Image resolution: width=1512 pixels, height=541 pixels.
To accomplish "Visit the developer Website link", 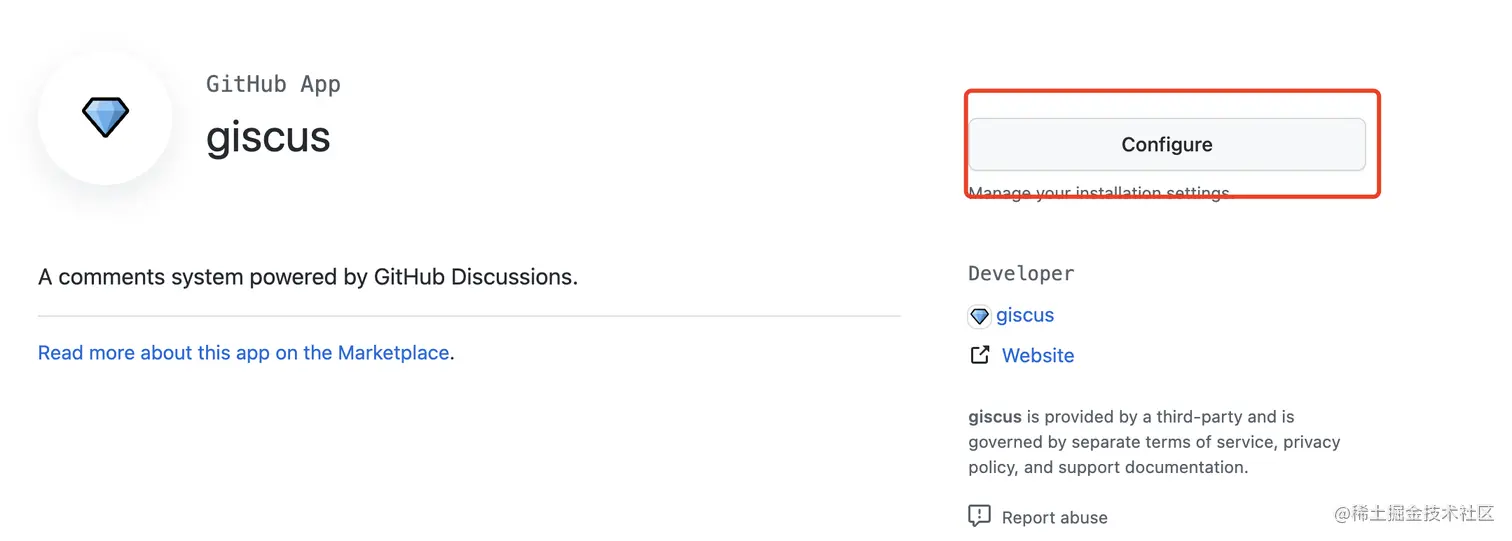I will (1038, 355).
